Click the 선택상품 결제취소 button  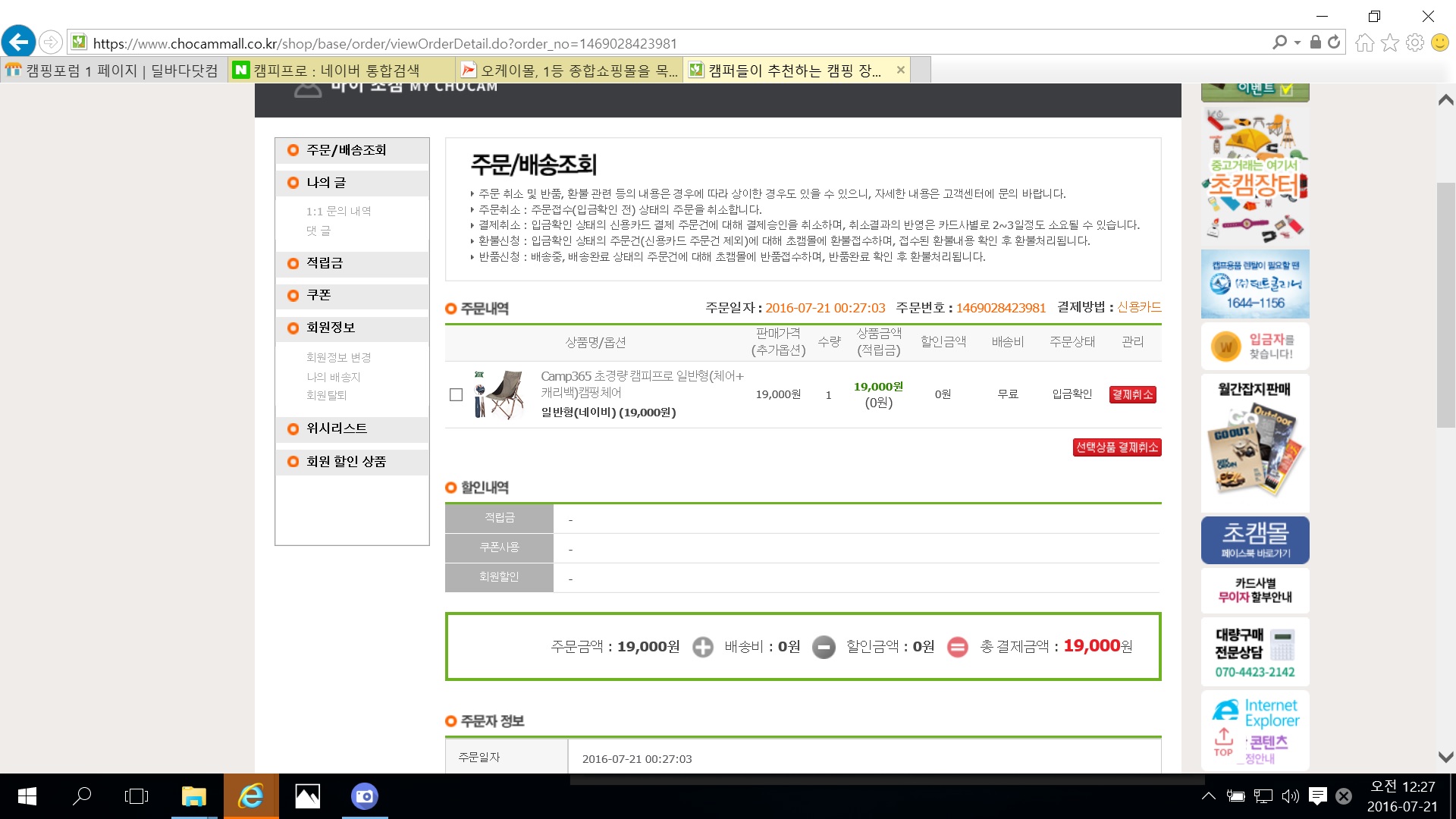(x=1117, y=447)
